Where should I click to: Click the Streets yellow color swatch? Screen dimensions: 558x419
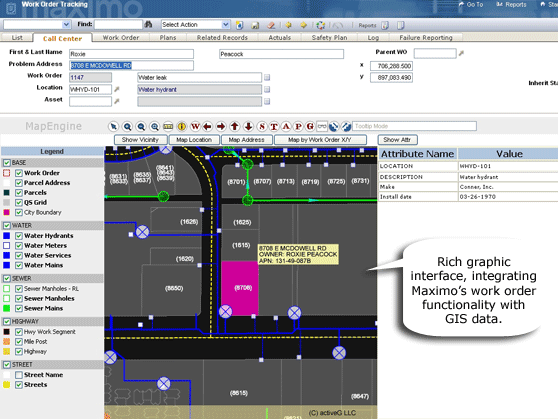pyautogui.click(x=6, y=385)
